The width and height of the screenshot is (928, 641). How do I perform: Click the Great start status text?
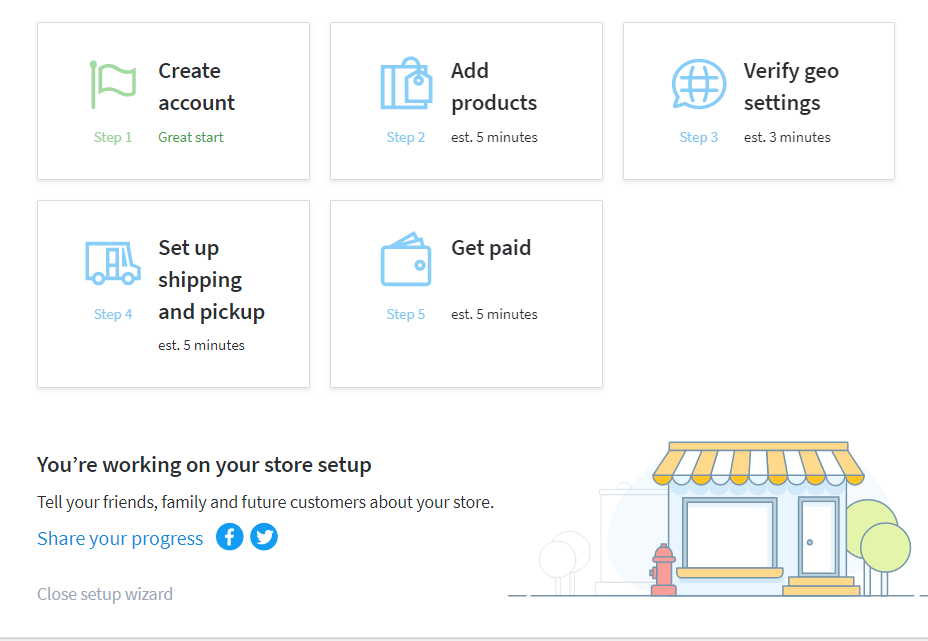coord(191,137)
